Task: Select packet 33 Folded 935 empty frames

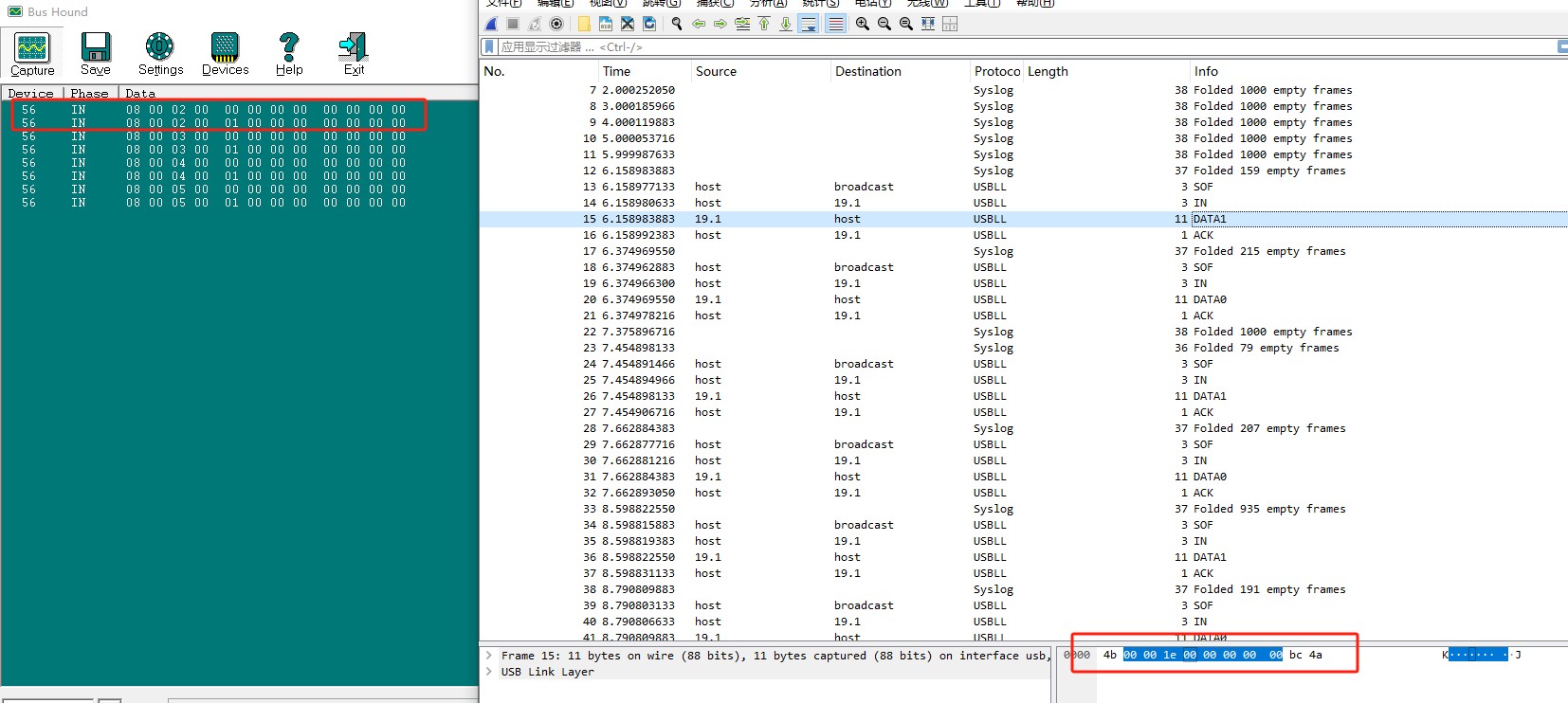Action: tap(1024, 509)
